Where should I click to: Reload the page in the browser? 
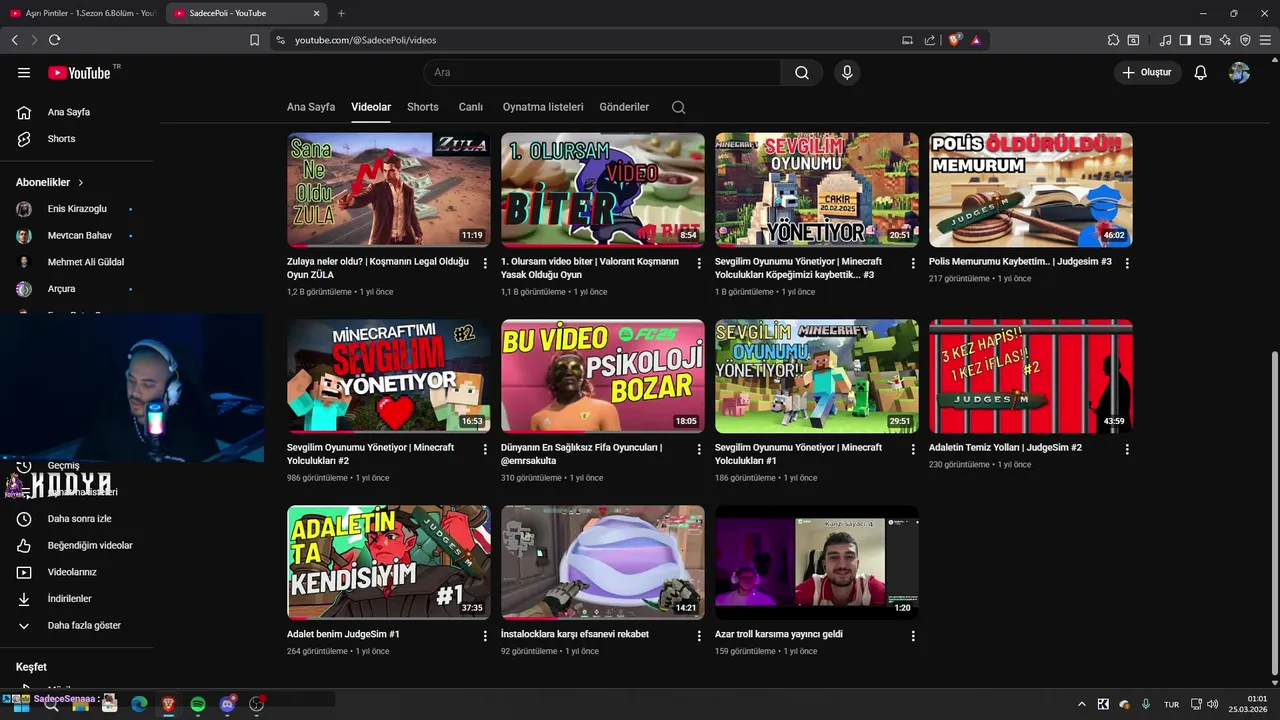tap(54, 40)
